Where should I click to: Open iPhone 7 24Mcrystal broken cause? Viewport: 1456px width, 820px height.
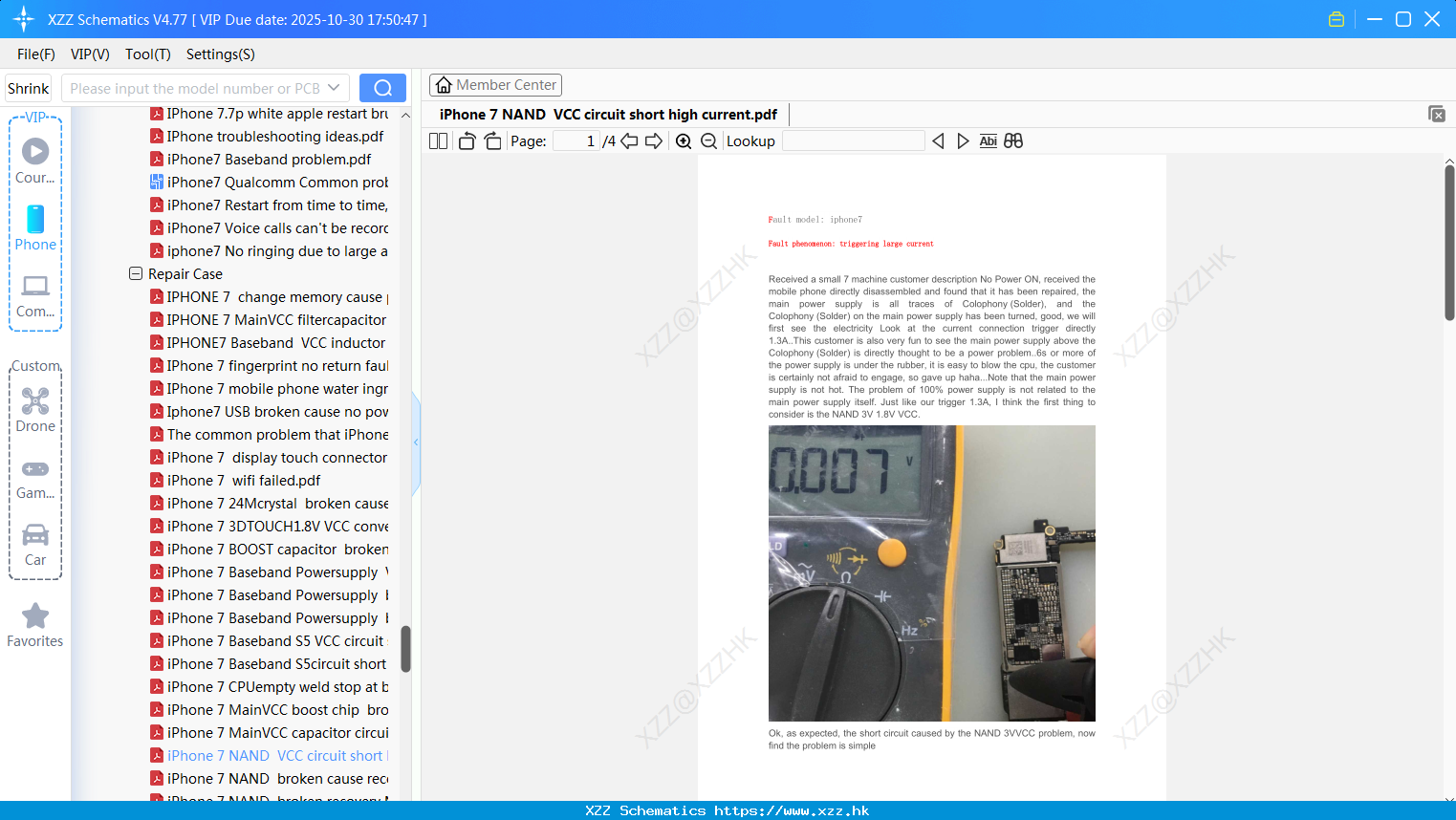point(269,504)
